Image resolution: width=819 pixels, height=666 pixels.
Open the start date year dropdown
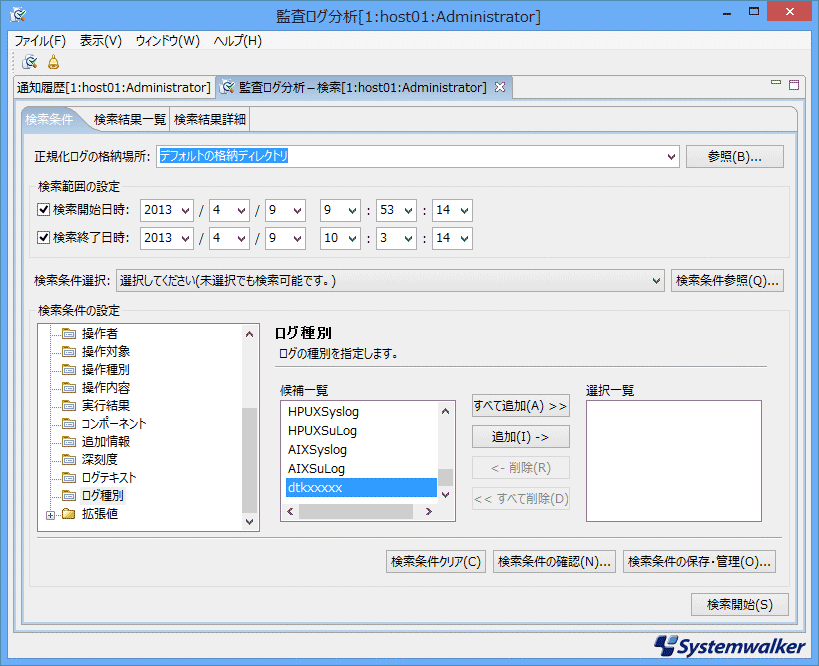click(x=184, y=211)
